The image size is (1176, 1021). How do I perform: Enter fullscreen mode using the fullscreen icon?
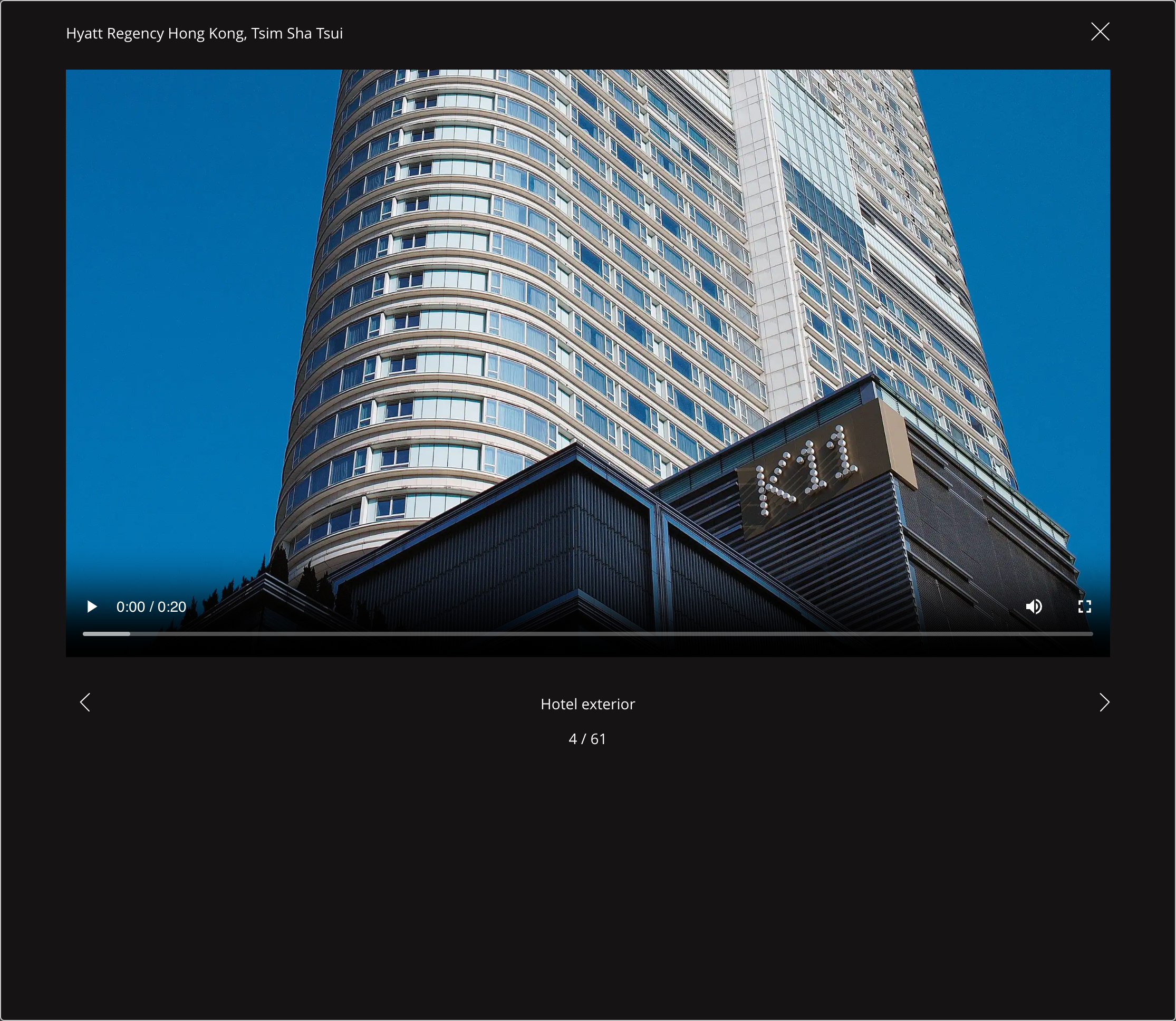pos(1084,606)
